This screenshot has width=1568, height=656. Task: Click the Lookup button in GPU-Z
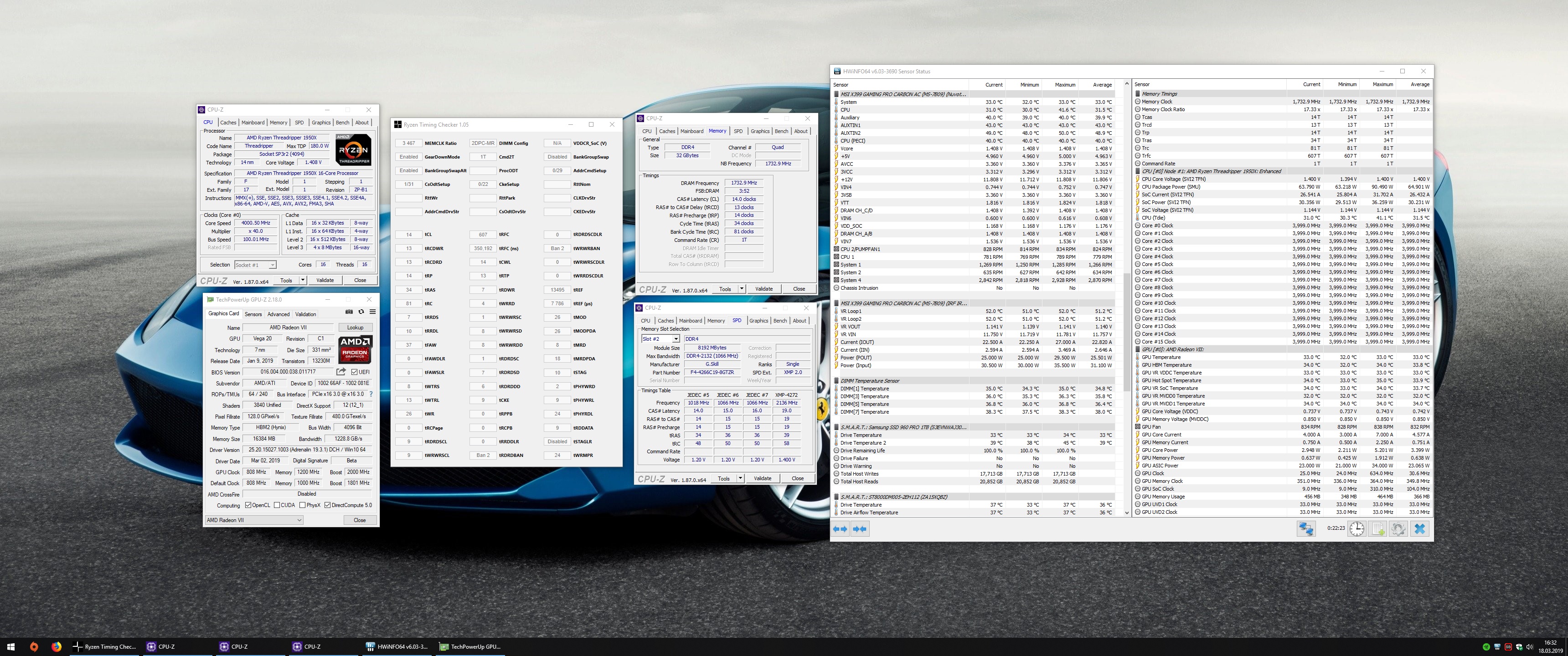[355, 328]
